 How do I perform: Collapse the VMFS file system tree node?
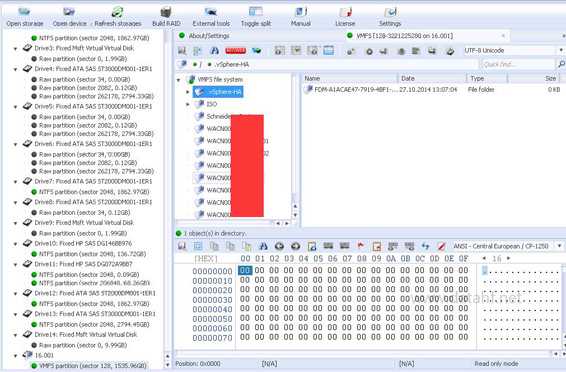pyautogui.click(x=179, y=80)
